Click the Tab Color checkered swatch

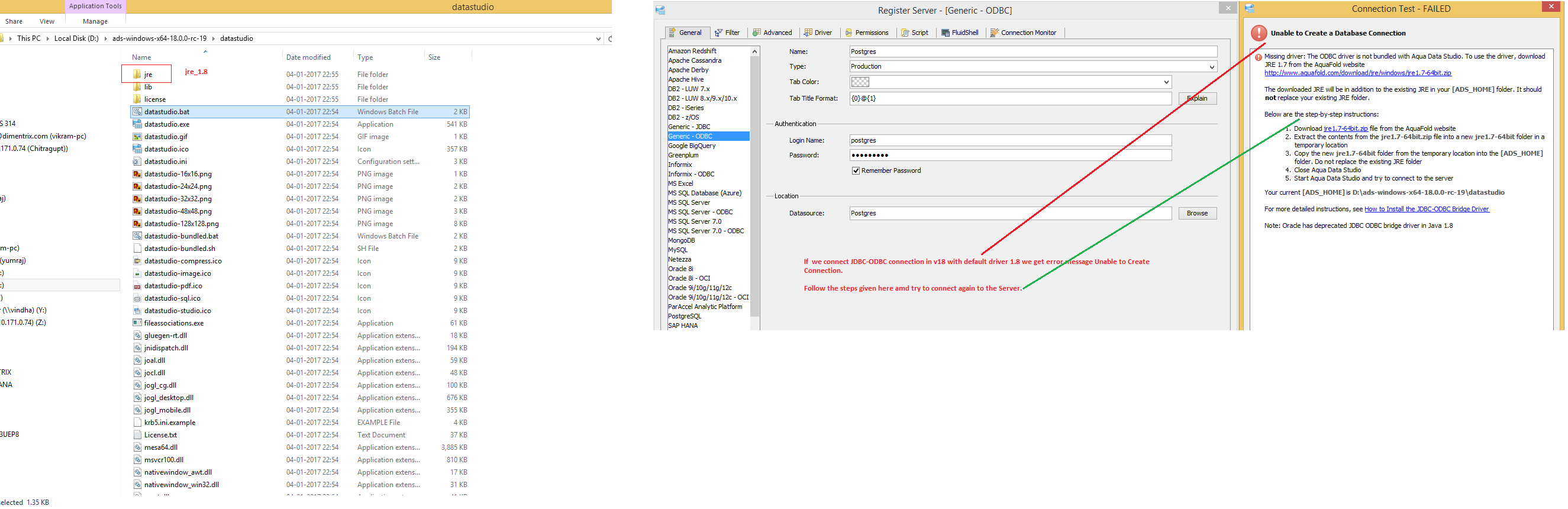coord(860,82)
